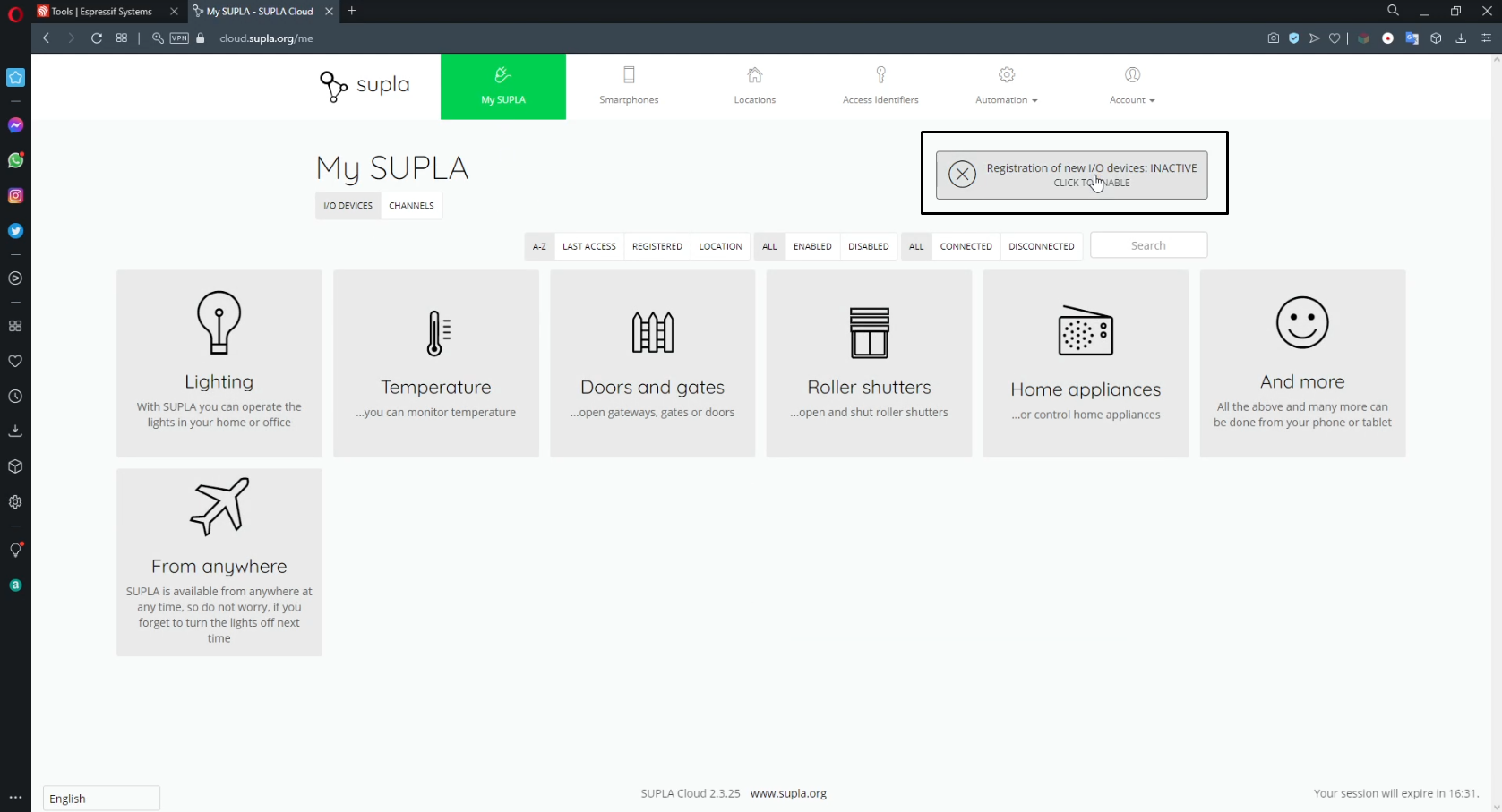
Task: Click the From anywhere airplane card
Action: [219, 562]
